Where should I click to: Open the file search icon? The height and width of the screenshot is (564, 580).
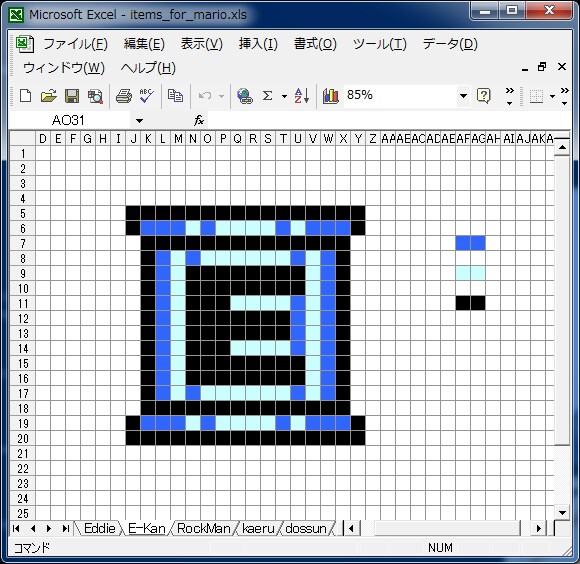95,96
